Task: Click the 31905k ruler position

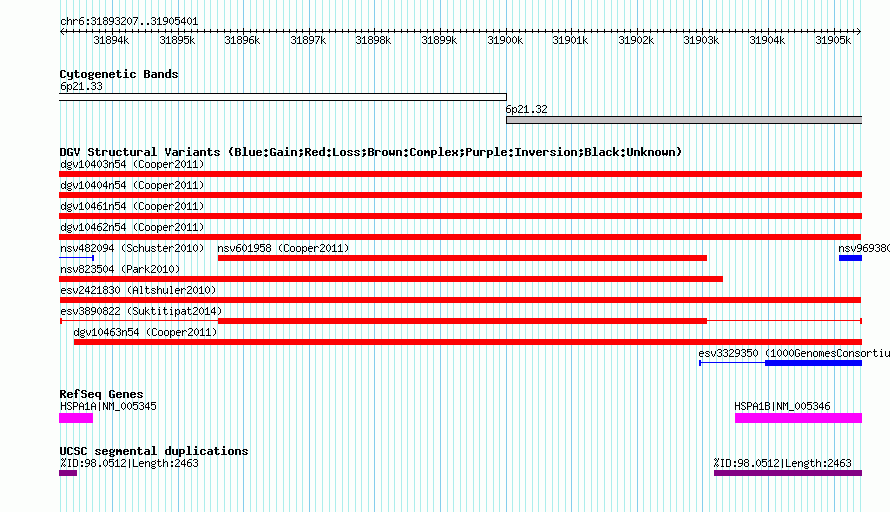Action: pos(833,40)
